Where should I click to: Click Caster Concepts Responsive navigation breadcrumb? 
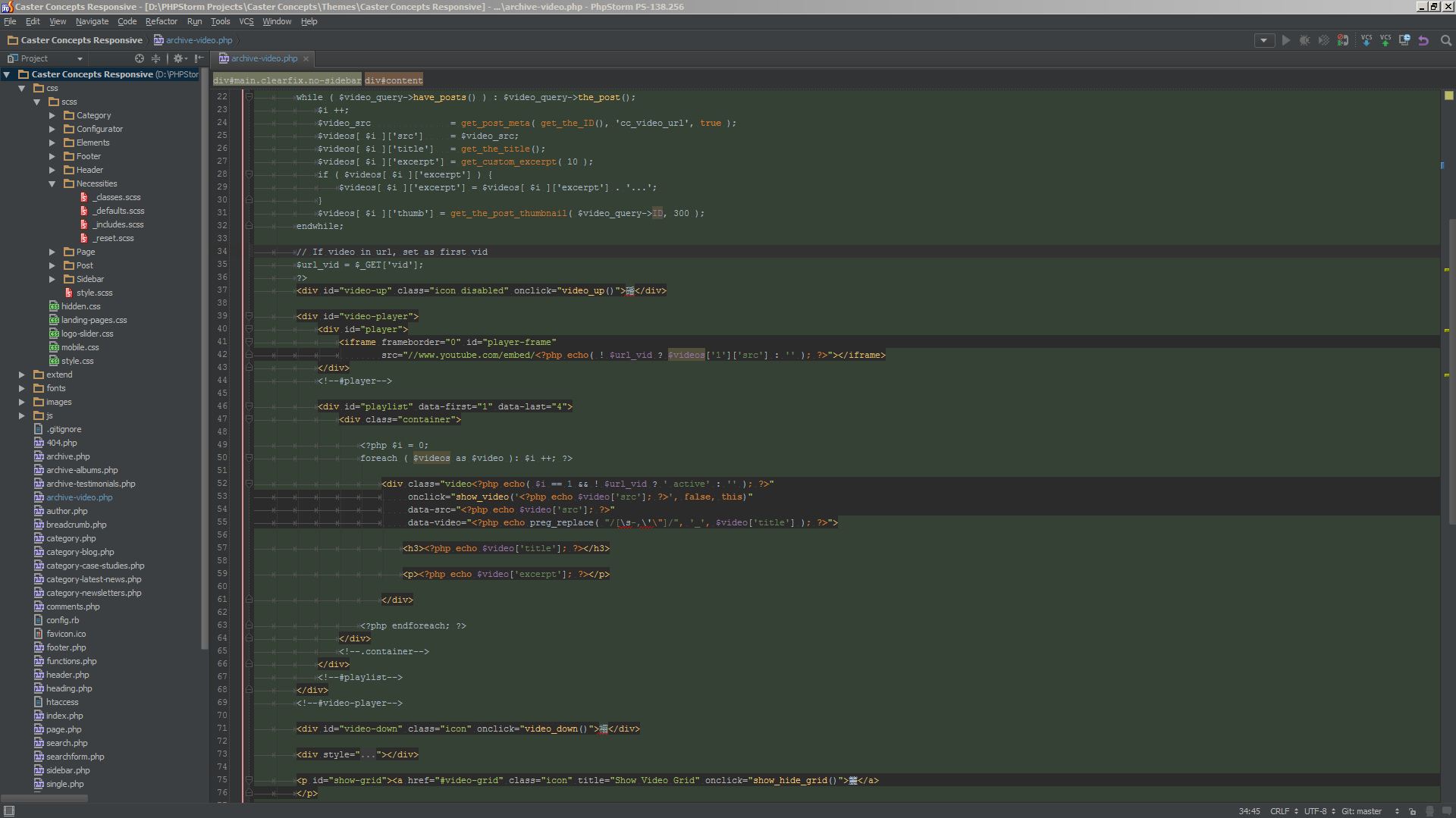[x=74, y=40]
